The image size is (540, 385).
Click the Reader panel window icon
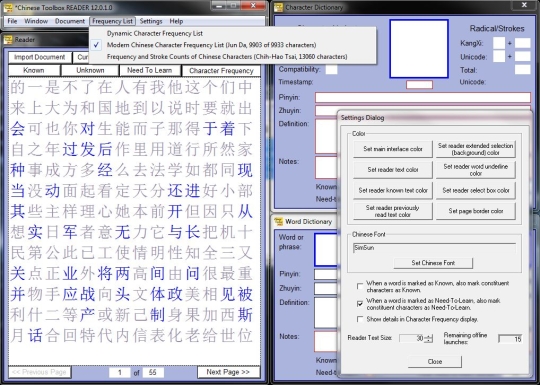pyautogui.click(x=8, y=40)
